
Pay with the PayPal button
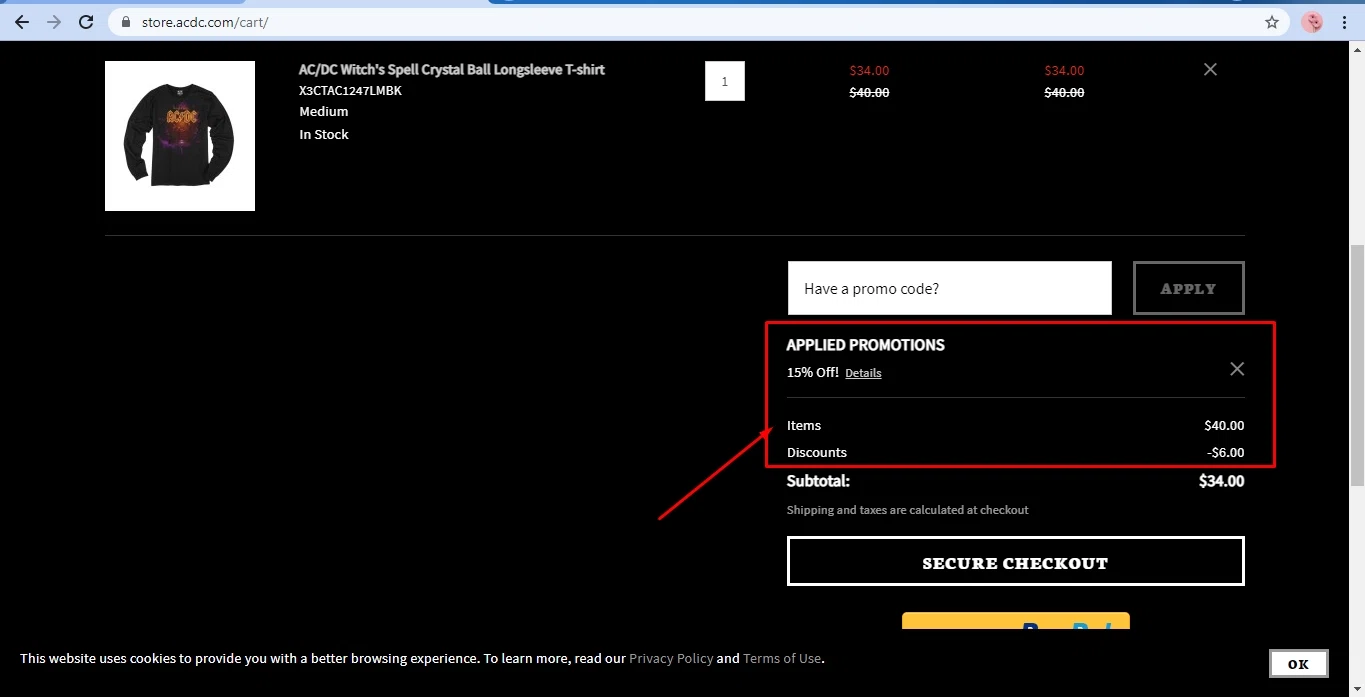pyautogui.click(x=1015, y=621)
